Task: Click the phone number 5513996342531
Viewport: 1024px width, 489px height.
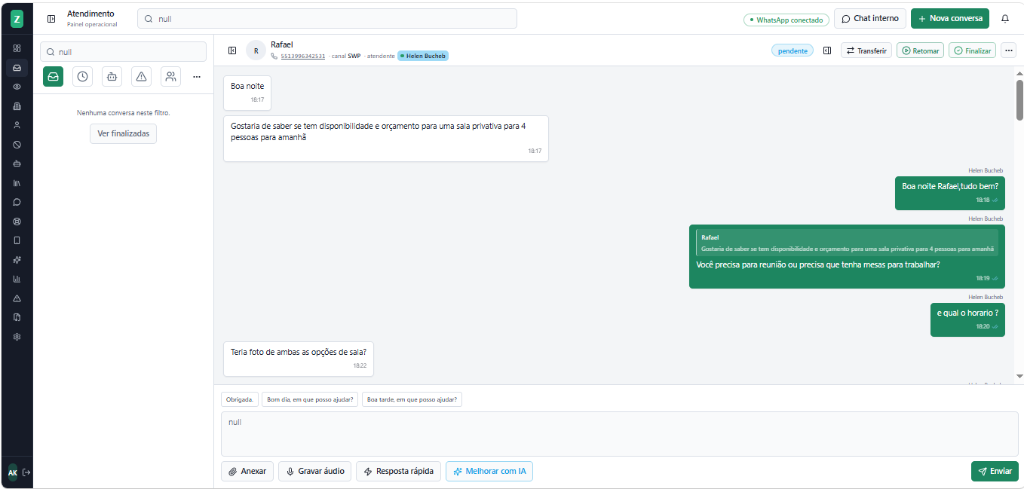Action: coord(303,56)
